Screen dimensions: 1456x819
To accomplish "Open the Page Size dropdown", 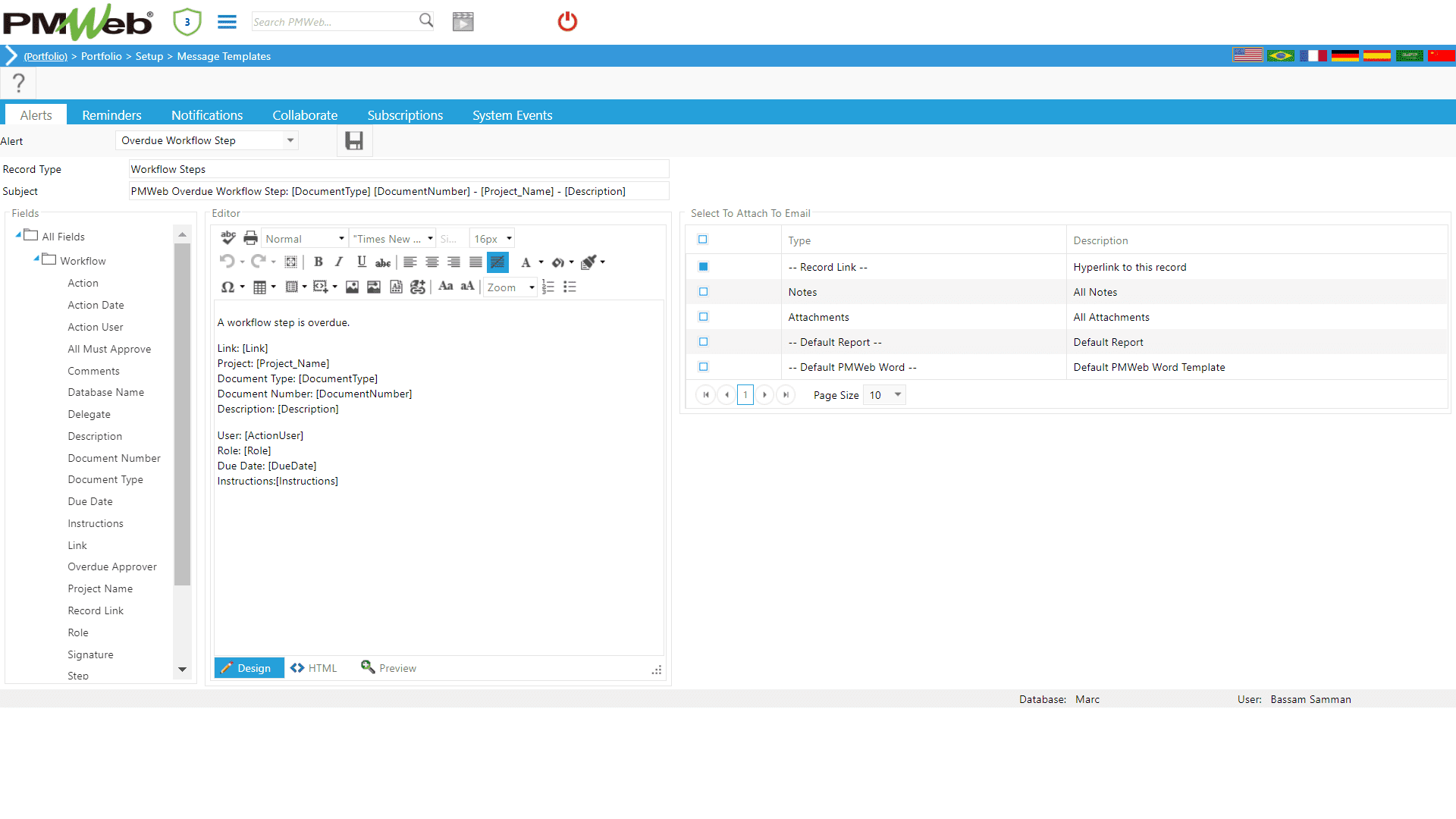I will point(884,395).
